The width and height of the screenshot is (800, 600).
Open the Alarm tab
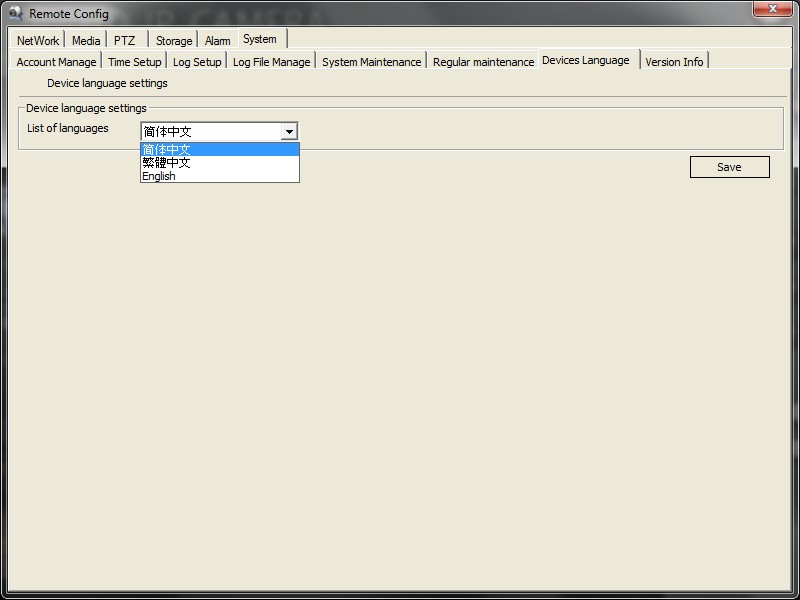[217, 40]
